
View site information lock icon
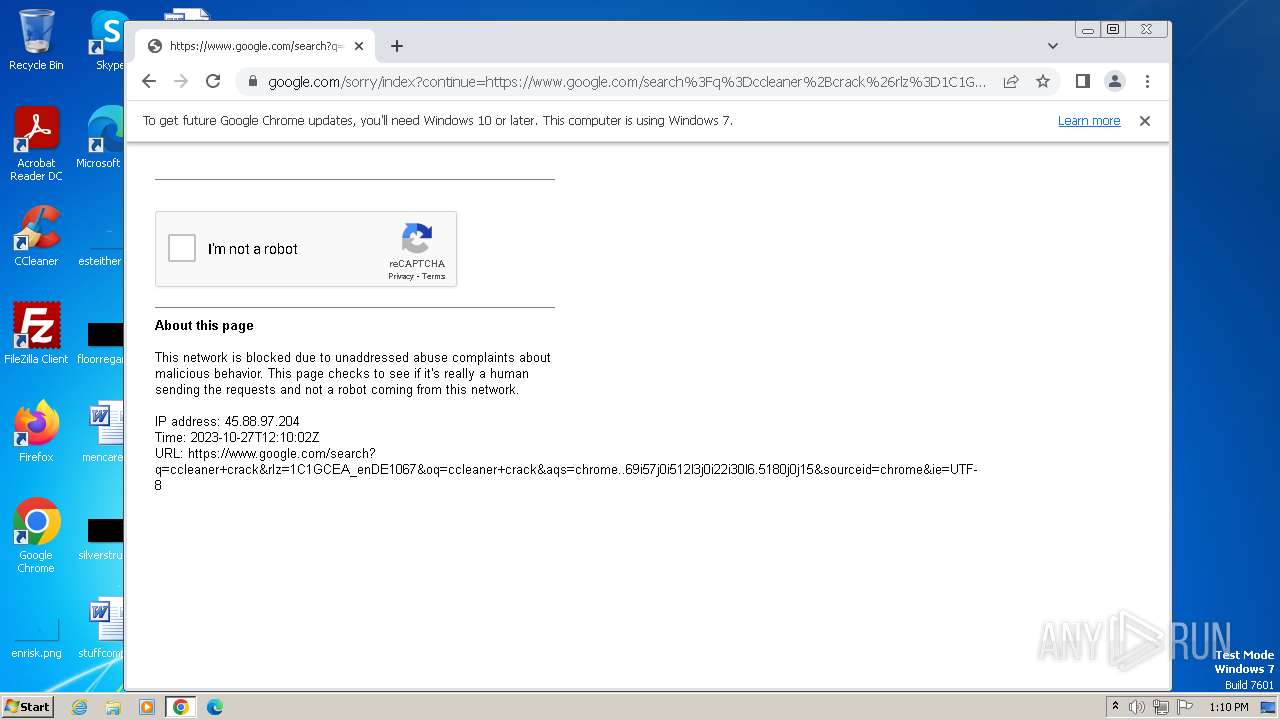click(253, 81)
